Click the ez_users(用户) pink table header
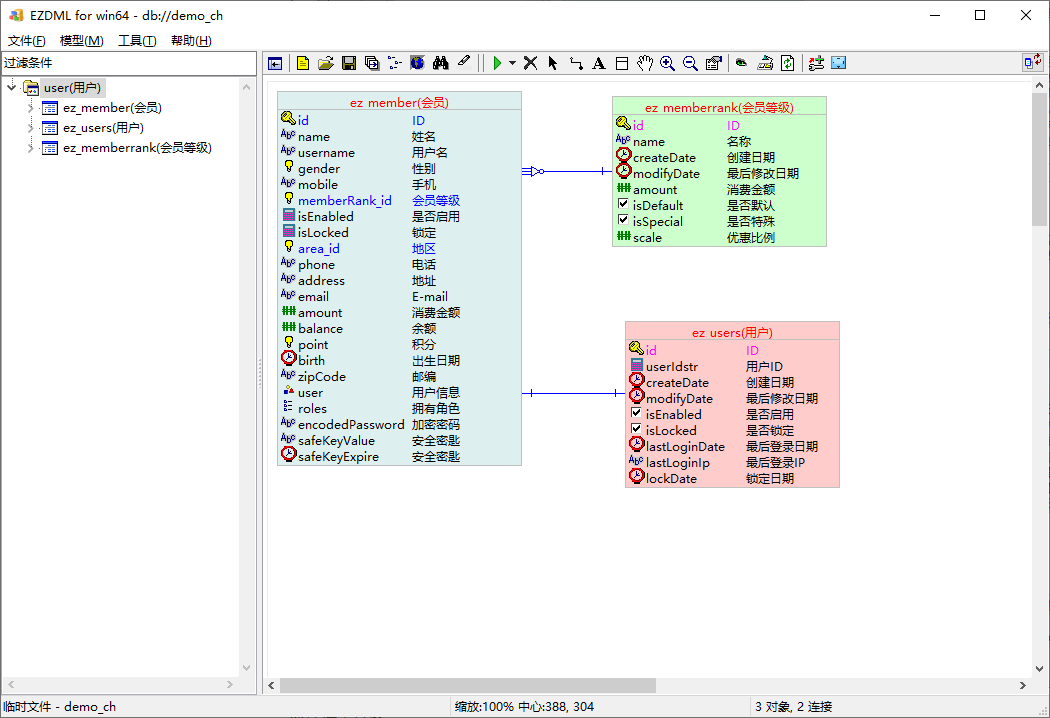The height and width of the screenshot is (718, 1050). (732, 332)
